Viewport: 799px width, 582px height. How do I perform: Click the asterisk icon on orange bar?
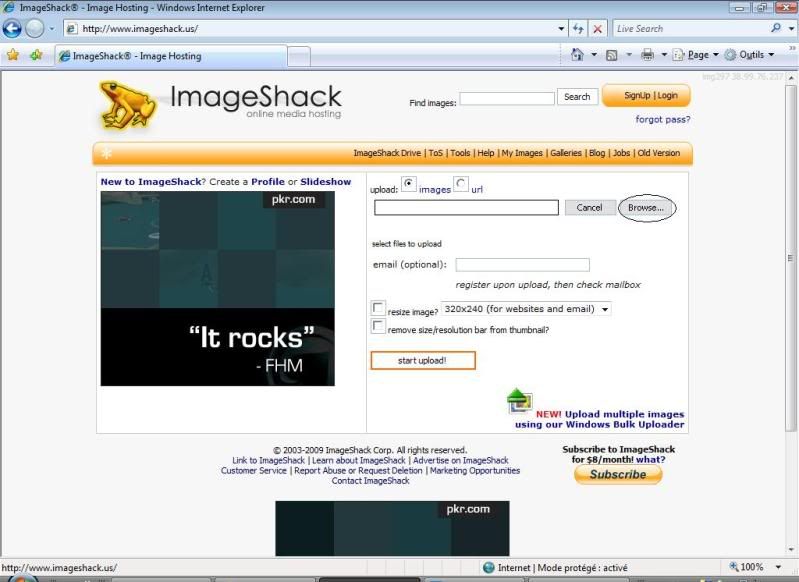(106, 153)
